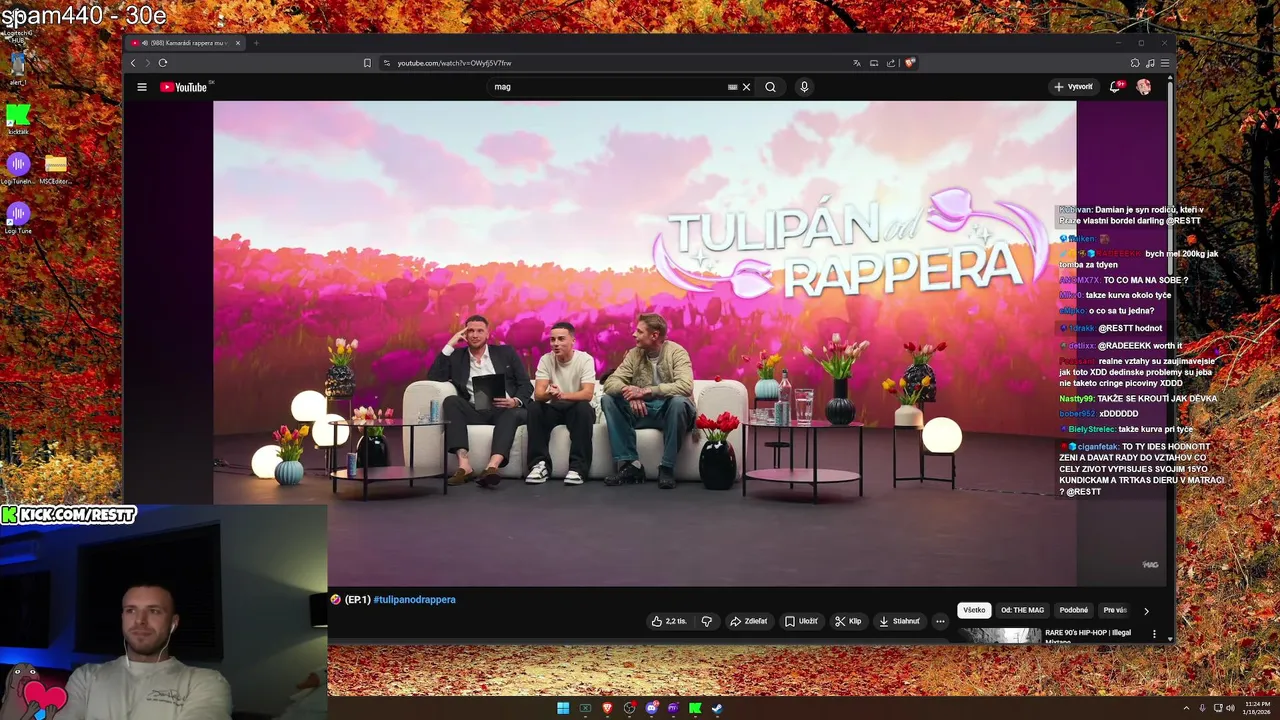Open the browser extensions puzzle icon
The width and height of the screenshot is (1280, 720).
pos(1135,63)
